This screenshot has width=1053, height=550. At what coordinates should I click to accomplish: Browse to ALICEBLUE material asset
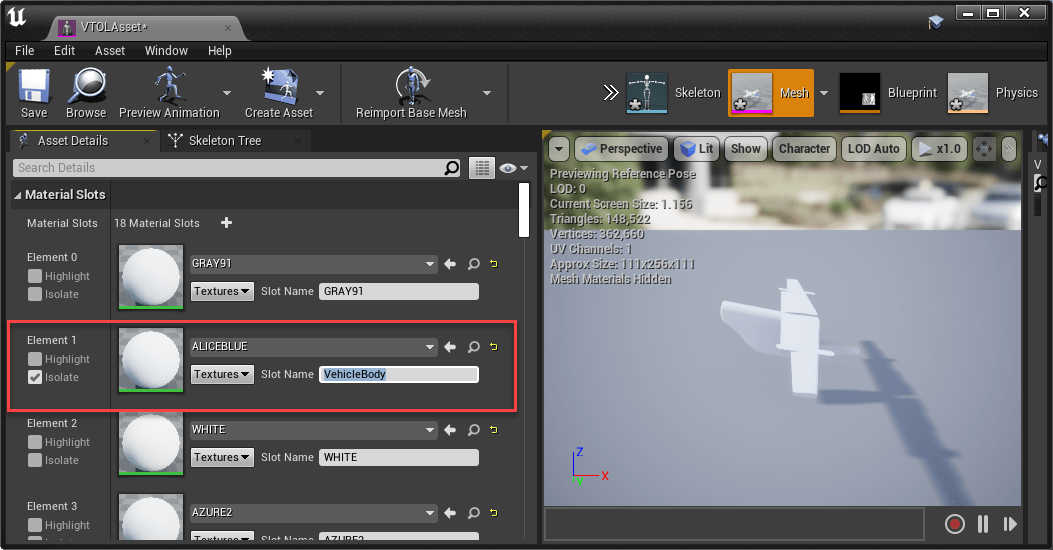tap(473, 347)
